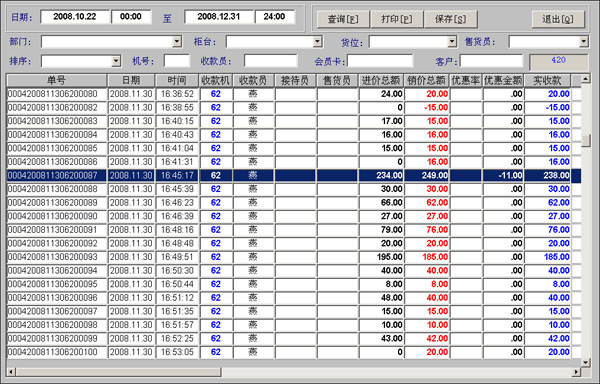Click the -15.00 sale total in red

427,108
